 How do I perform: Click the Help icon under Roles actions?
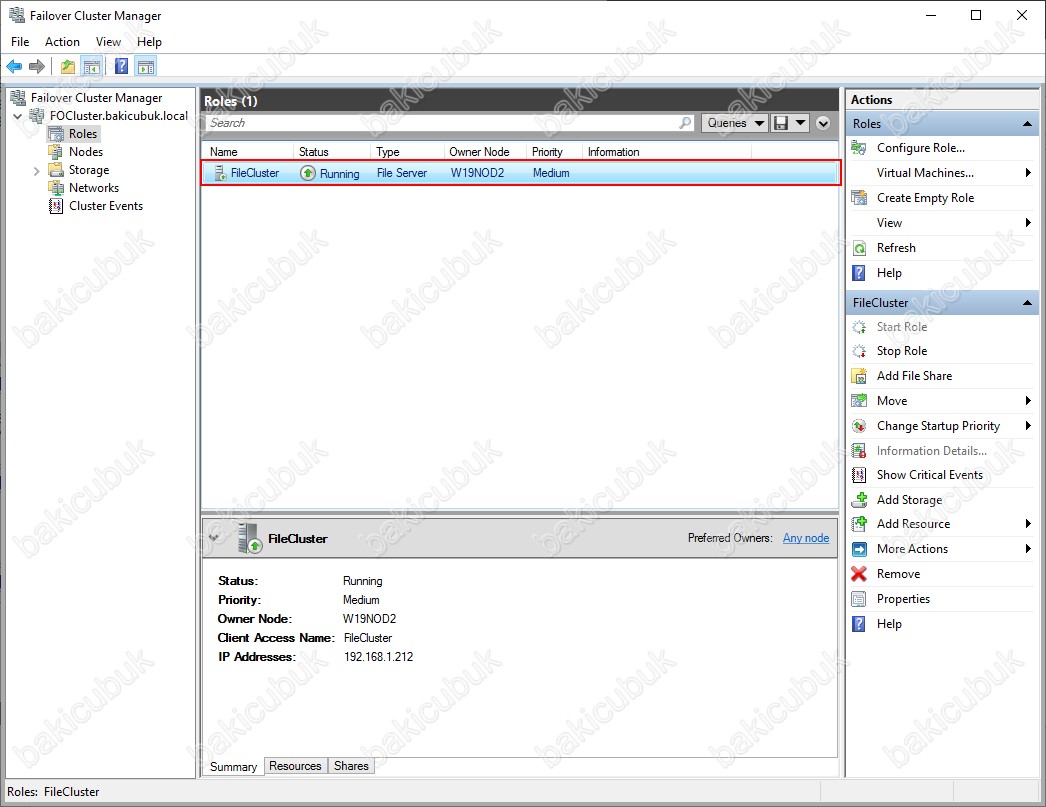(x=859, y=273)
